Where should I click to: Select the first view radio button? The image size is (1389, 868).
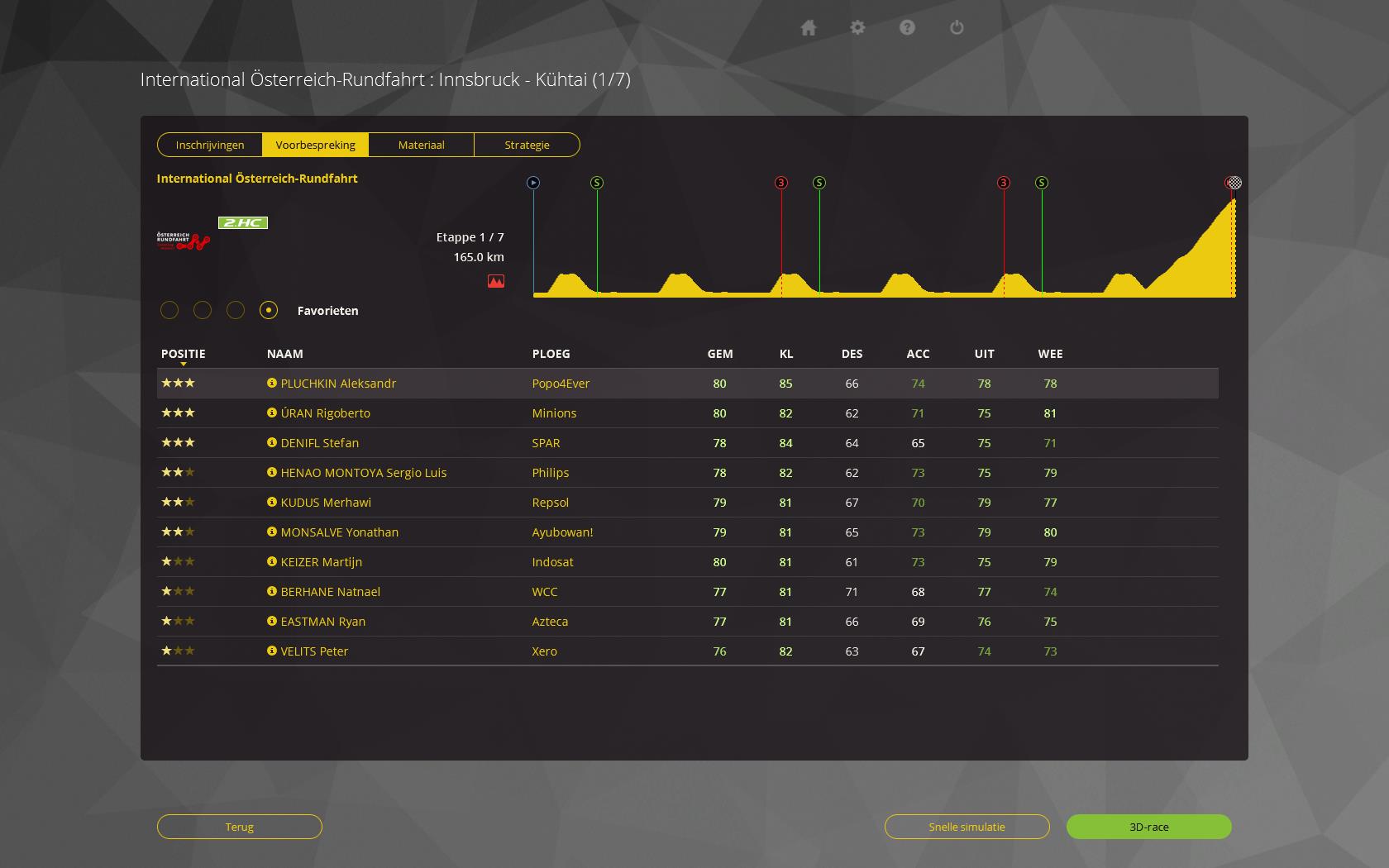pyautogui.click(x=169, y=310)
